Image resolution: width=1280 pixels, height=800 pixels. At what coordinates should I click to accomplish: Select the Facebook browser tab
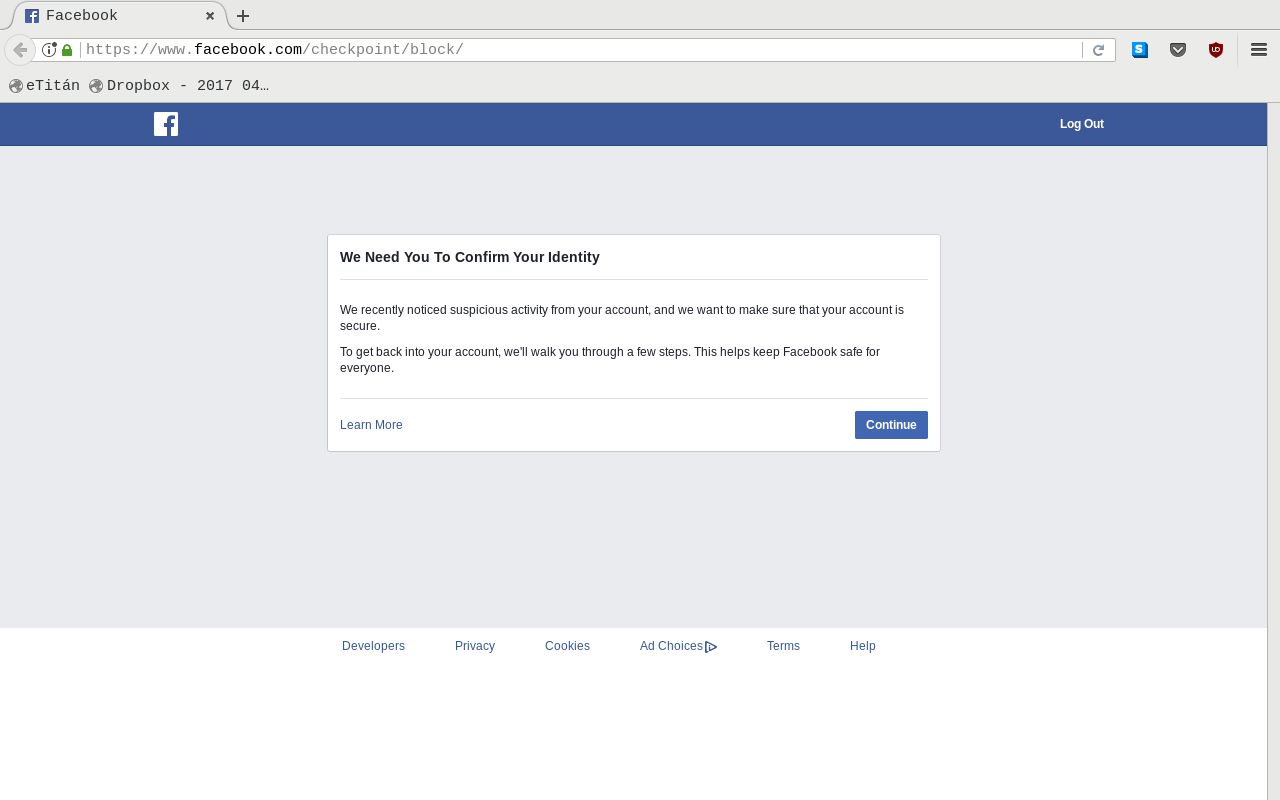click(x=119, y=16)
